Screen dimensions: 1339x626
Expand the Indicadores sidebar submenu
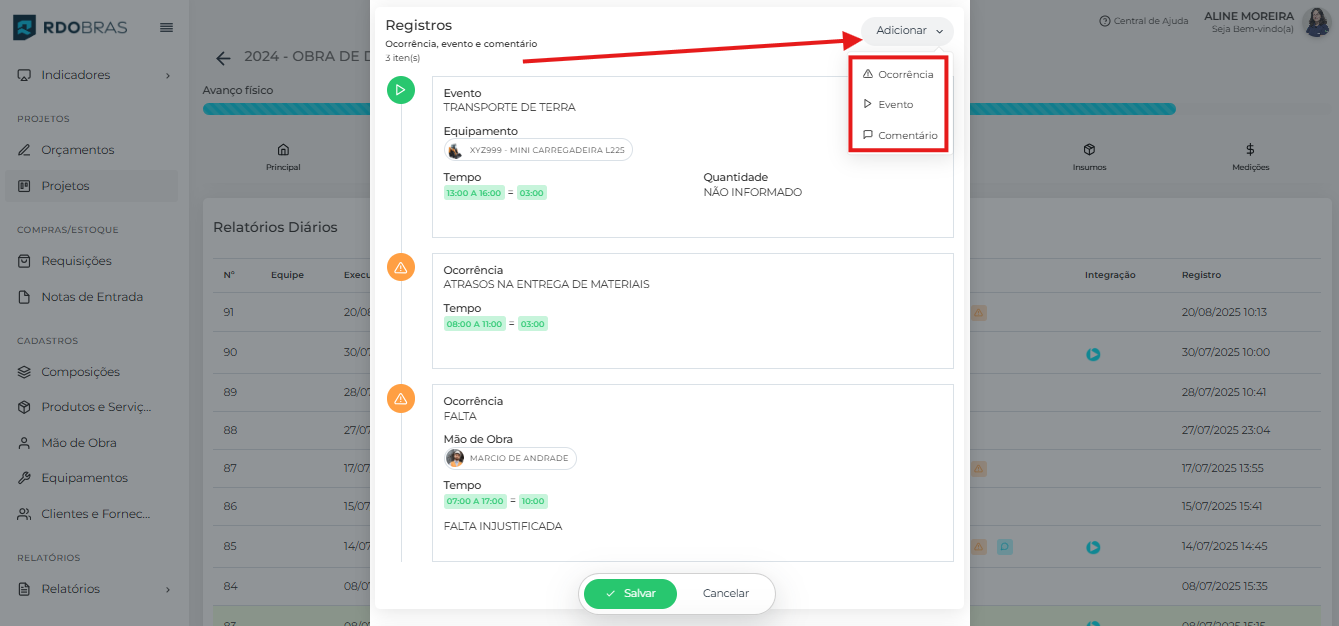[x=167, y=75]
